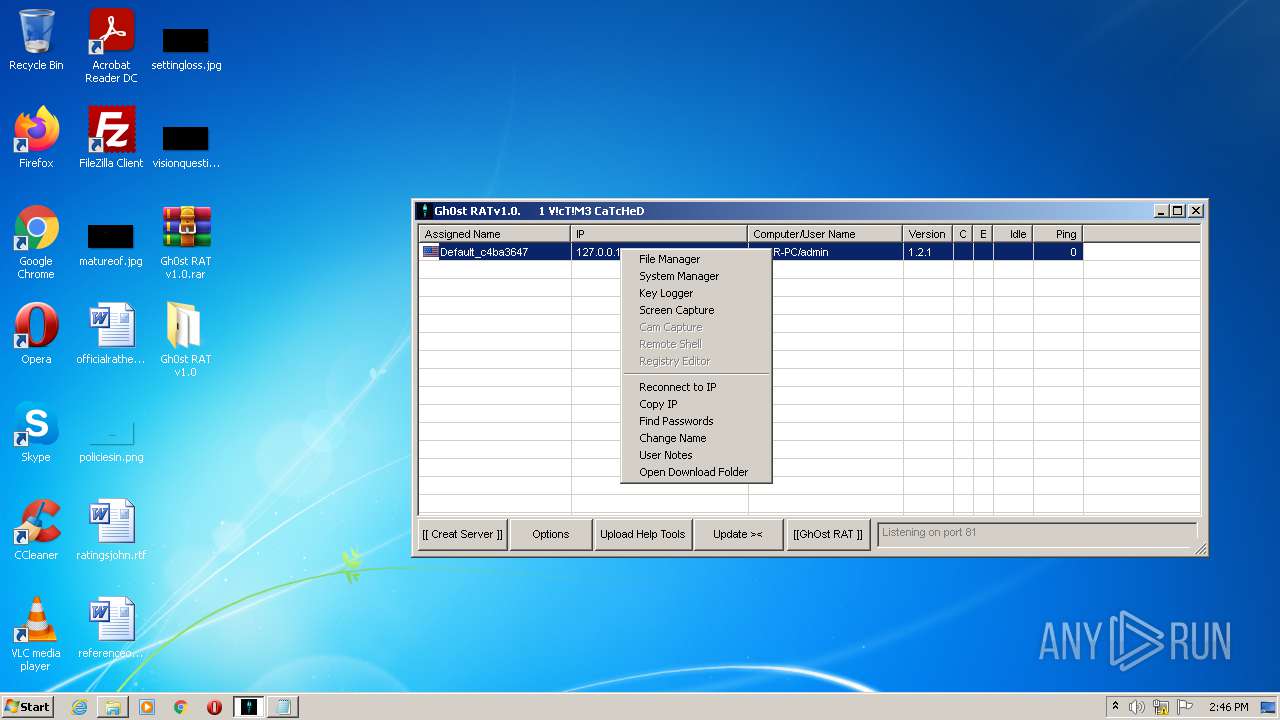The image size is (1280, 720).
Task: Select ratingsjohn.rtf document icon
Action: 111,530
